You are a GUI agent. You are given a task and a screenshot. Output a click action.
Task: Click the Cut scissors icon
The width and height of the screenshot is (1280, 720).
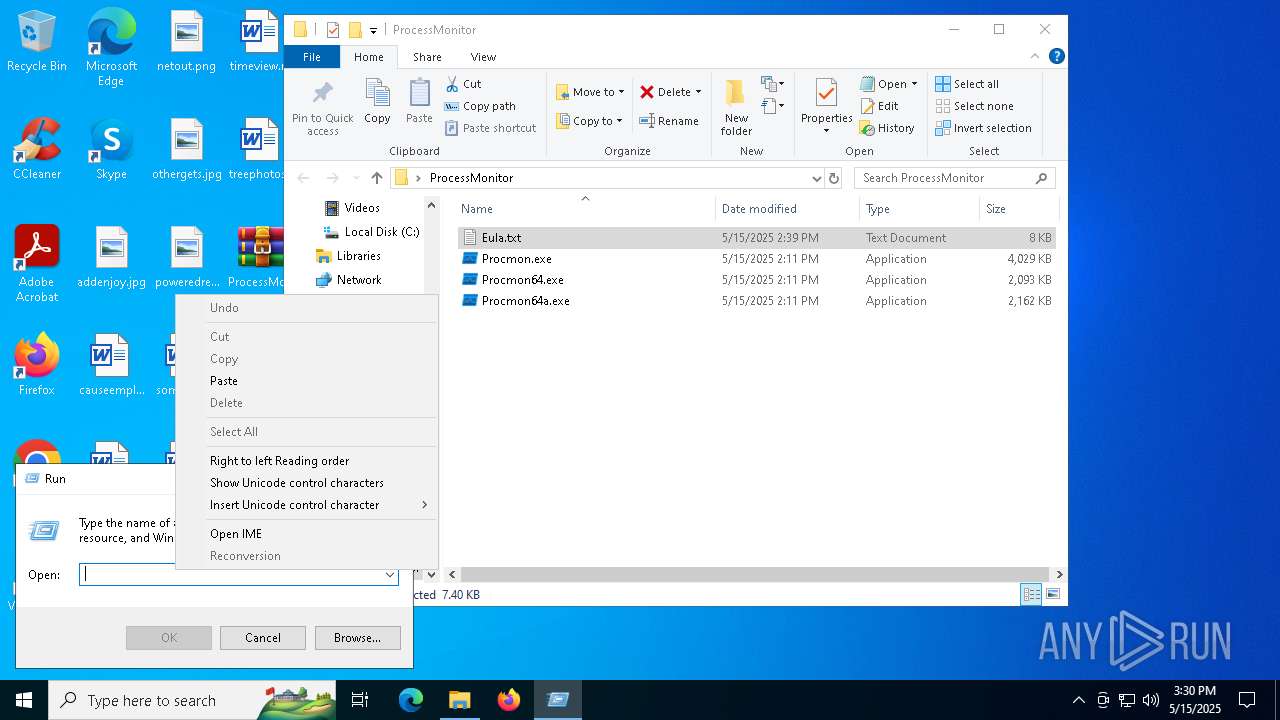point(452,84)
